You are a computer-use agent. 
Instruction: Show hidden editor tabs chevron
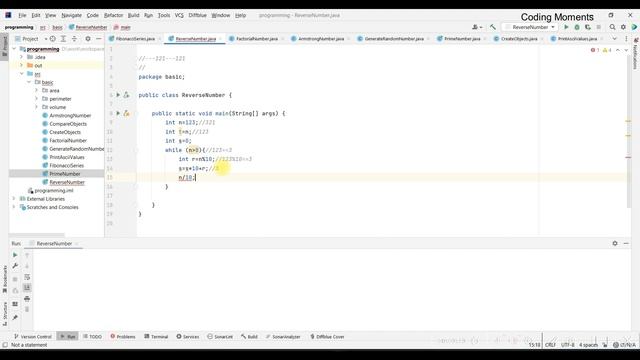pos(615,39)
